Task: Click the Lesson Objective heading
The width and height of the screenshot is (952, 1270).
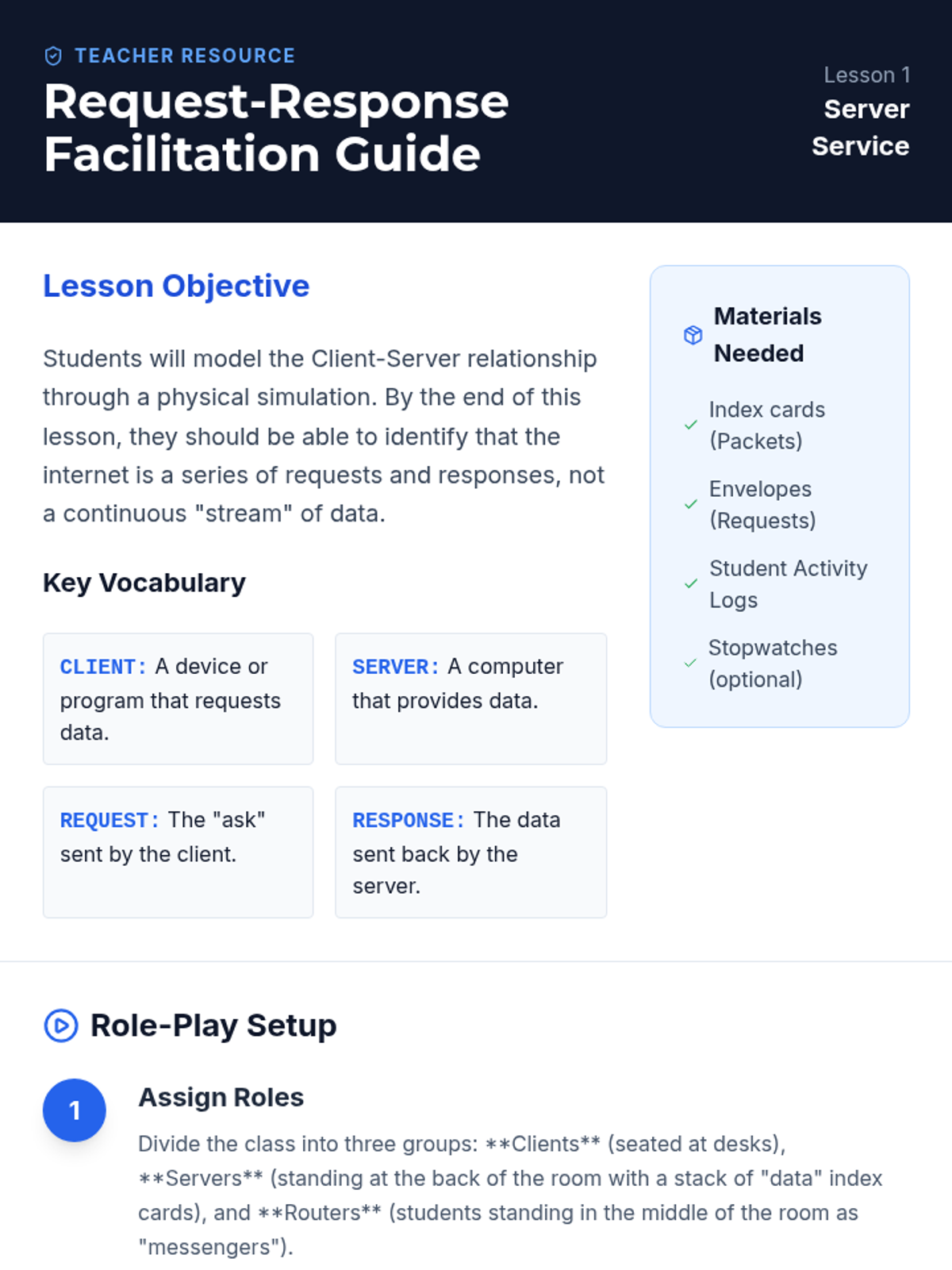Action: [176, 286]
